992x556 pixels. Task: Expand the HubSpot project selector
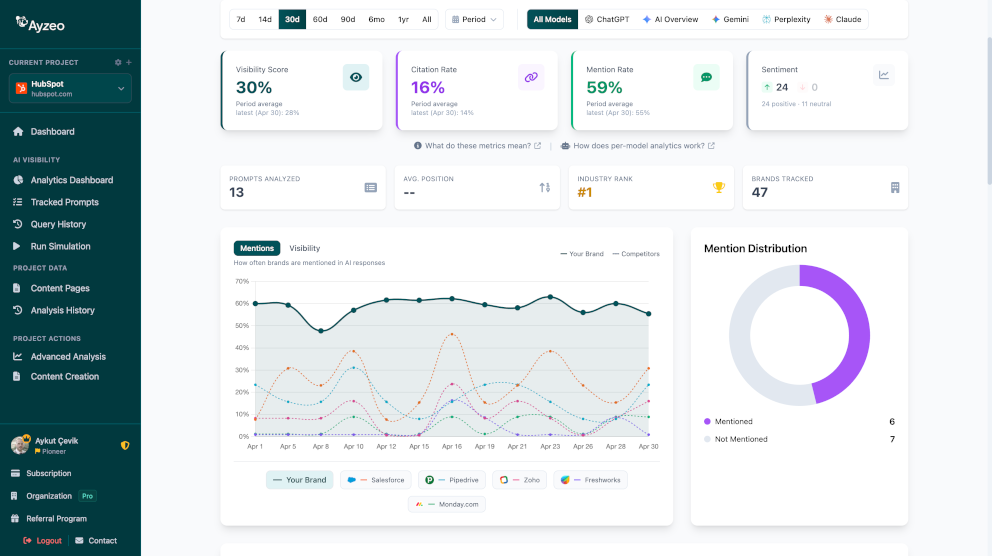tap(70, 89)
